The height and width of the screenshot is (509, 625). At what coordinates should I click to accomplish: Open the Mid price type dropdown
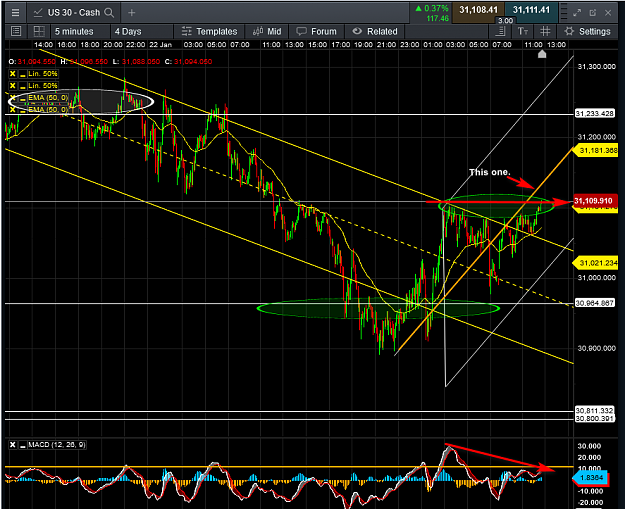tap(267, 31)
